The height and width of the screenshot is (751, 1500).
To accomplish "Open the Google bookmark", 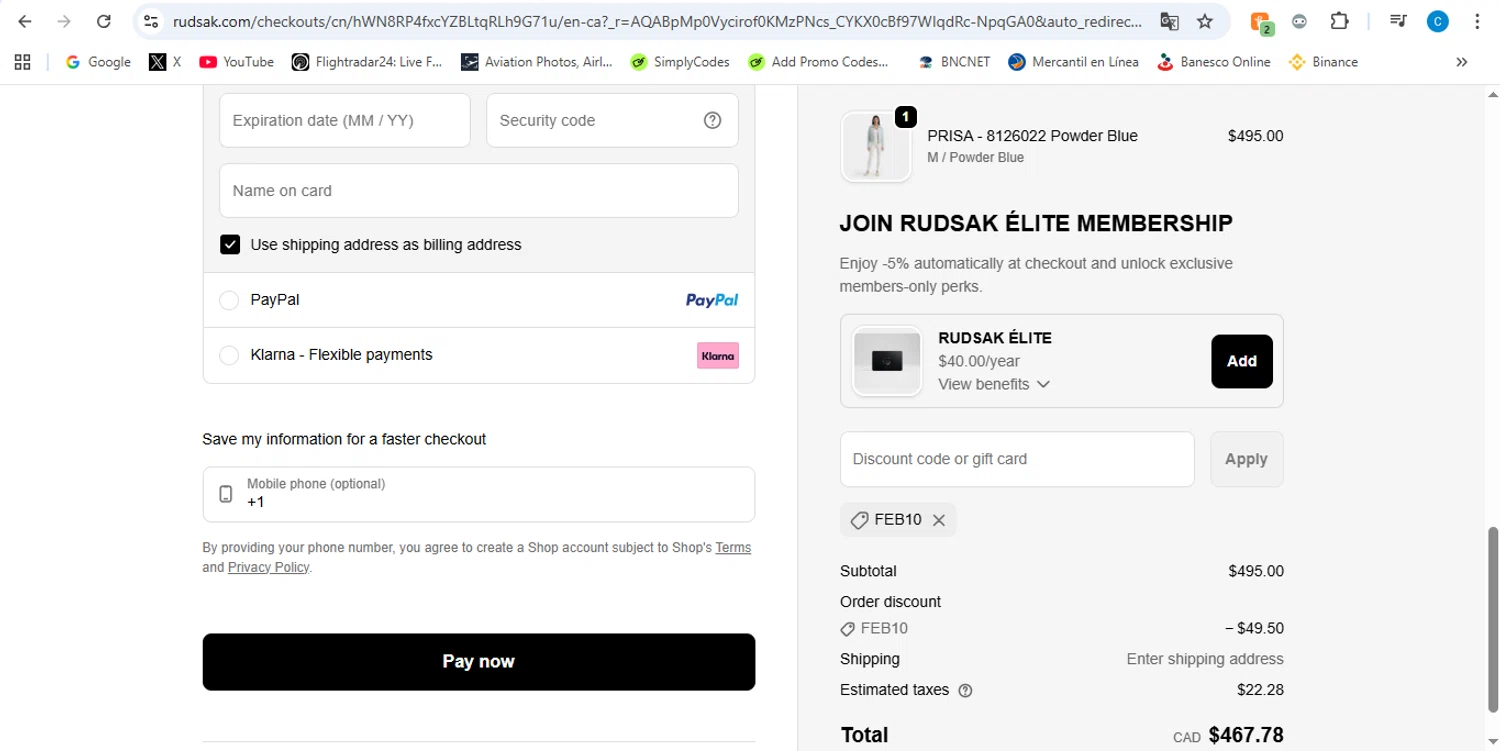I will pyautogui.click(x=98, y=62).
